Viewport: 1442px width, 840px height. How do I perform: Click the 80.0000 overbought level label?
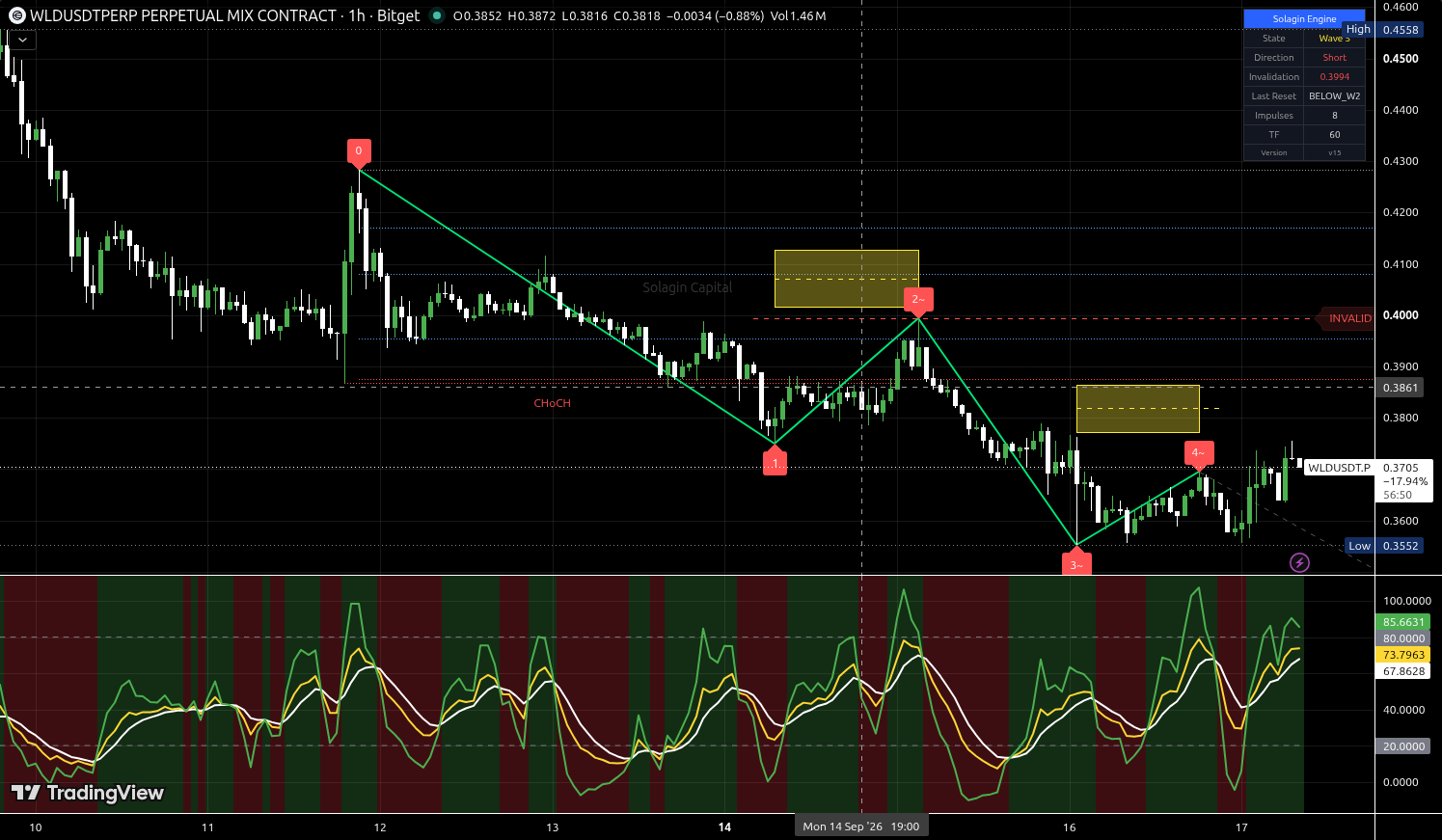(x=1403, y=638)
